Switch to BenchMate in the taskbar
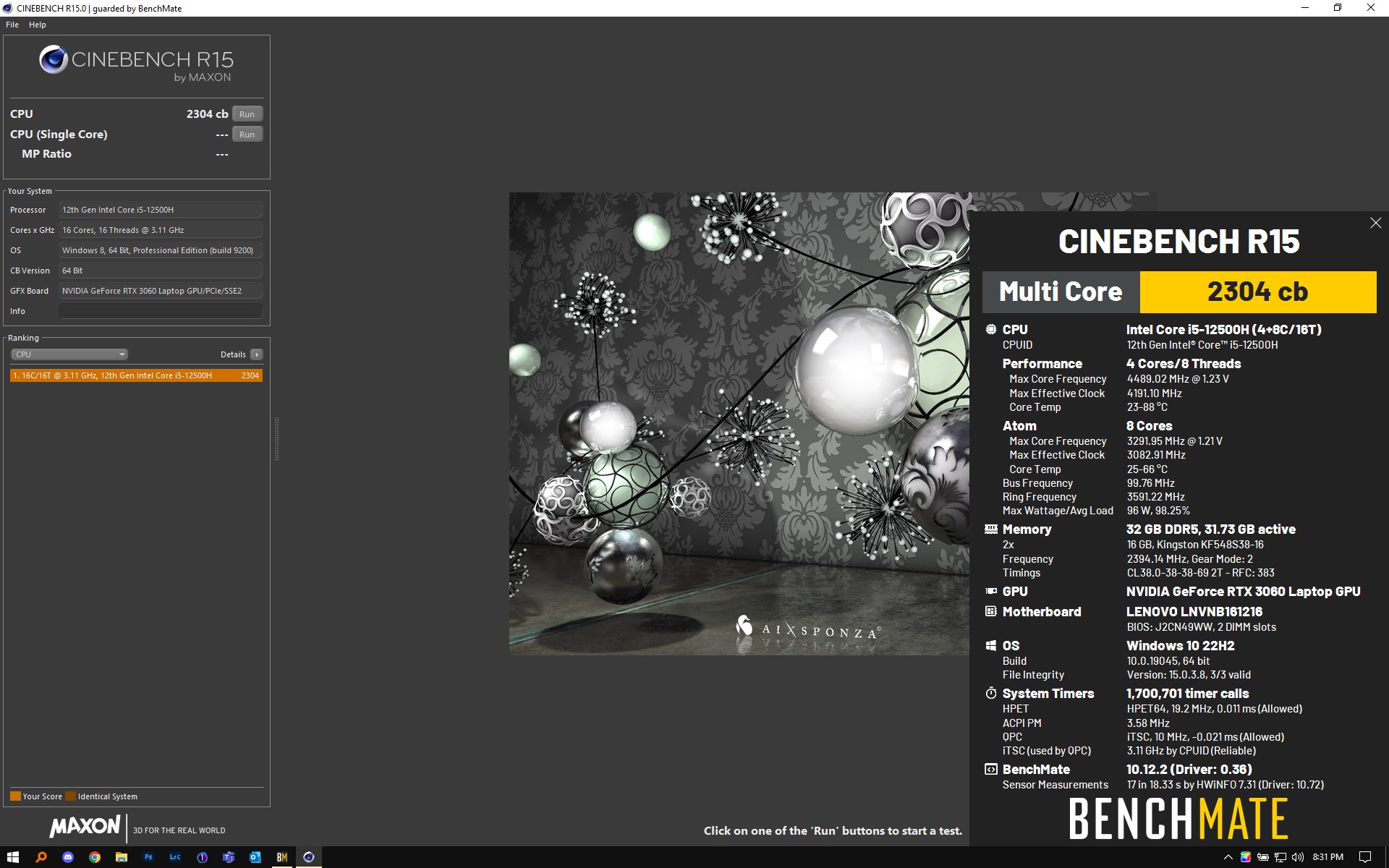This screenshot has width=1389, height=868. tap(282, 857)
